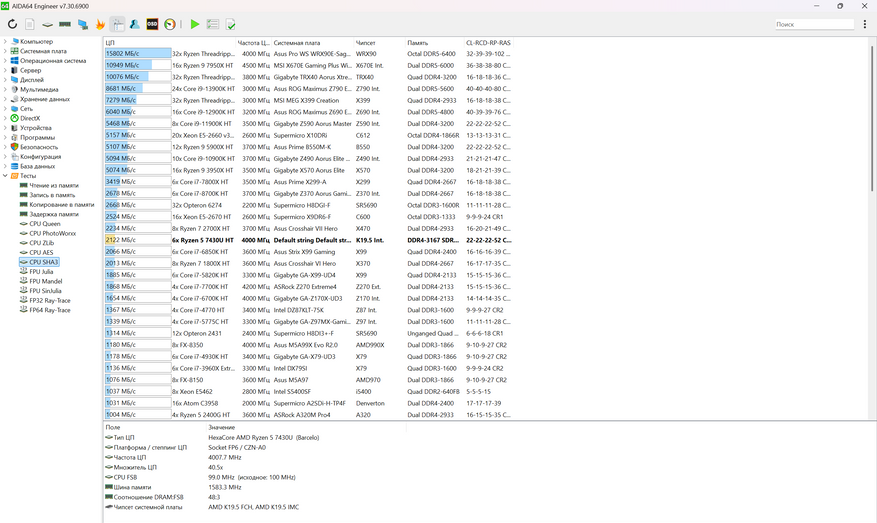
Task: Expand the Сеть tree node
Action: [5, 109]
